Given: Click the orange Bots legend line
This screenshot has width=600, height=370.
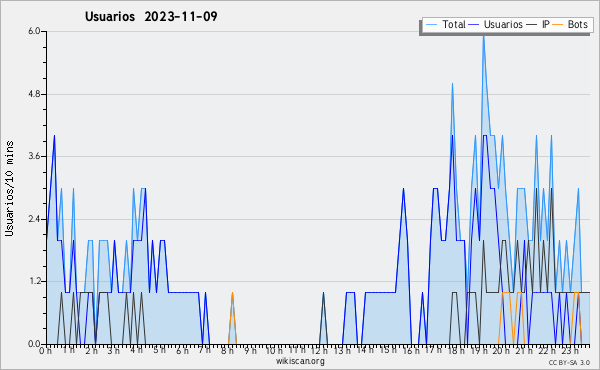Looking at the screenshot, I should coord(558,24).
